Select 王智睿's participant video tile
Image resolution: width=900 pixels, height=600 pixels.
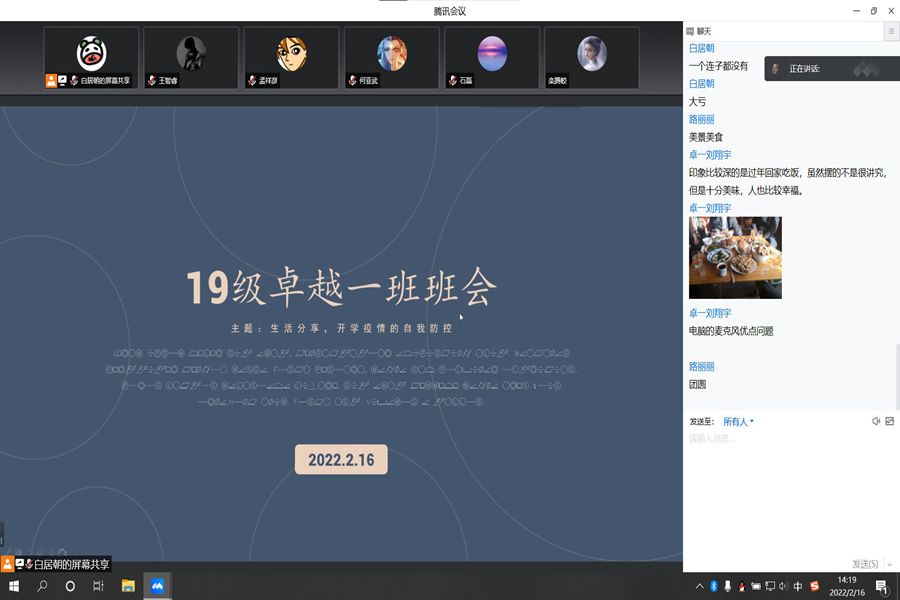[191, 57]
